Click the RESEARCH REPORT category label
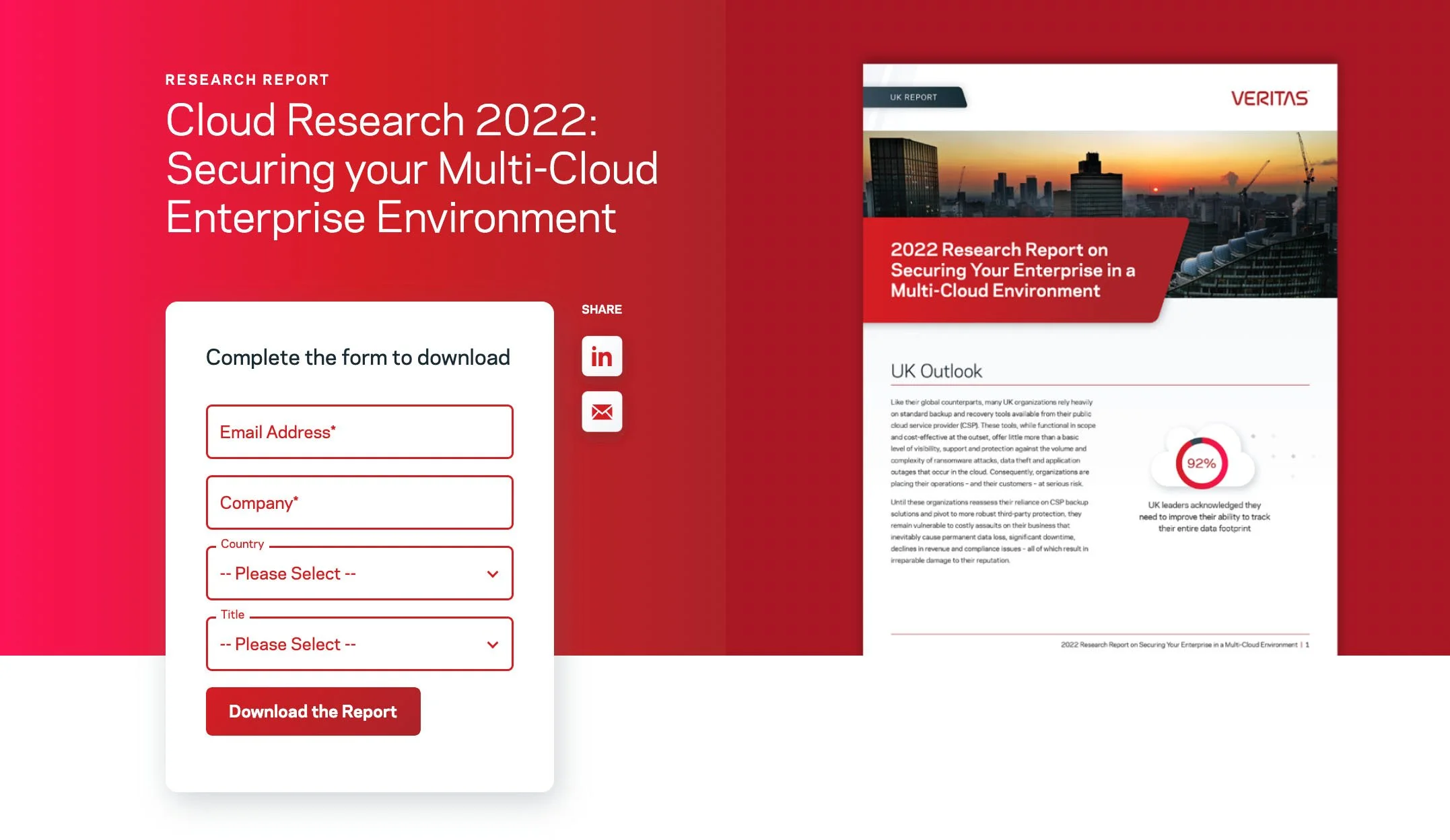1450x840 pixels. click(247, 79)
